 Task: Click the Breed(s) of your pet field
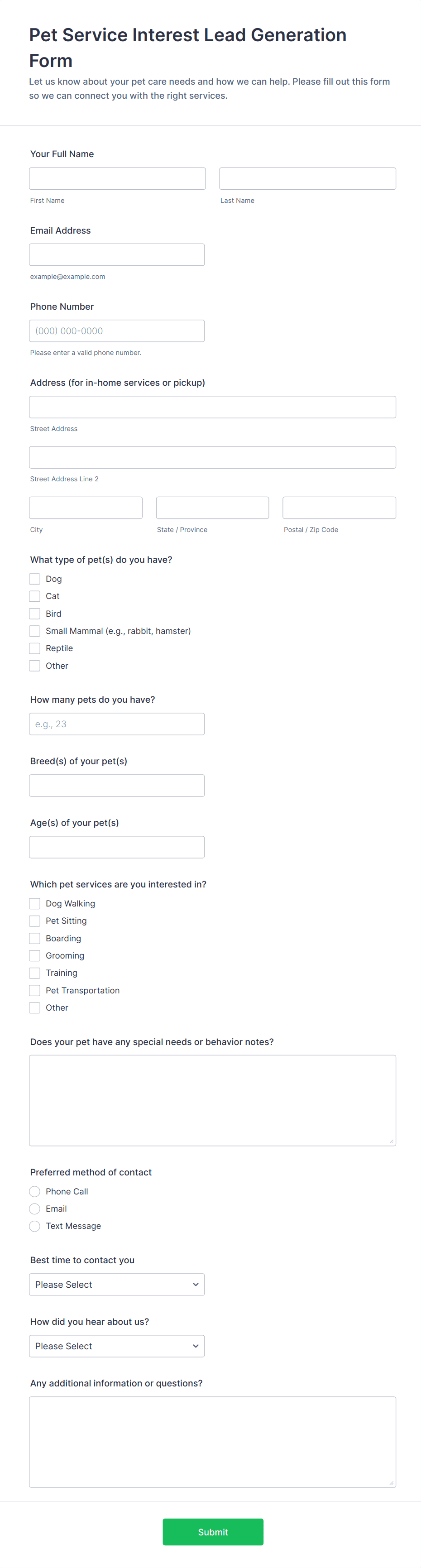pos(117,785)
